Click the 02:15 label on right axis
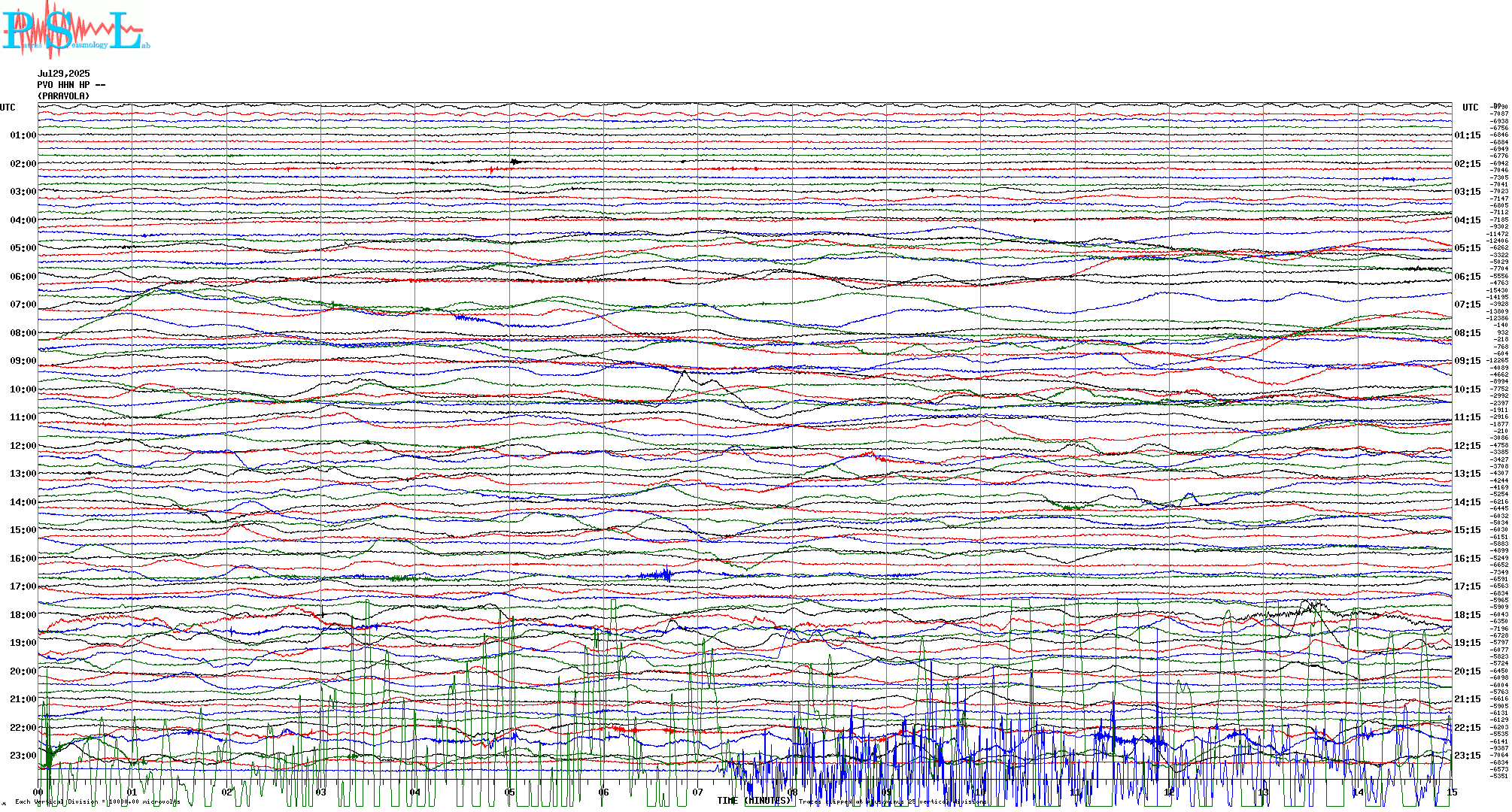The height and width of the screenshot is (812, 1512). [1468, 164]
